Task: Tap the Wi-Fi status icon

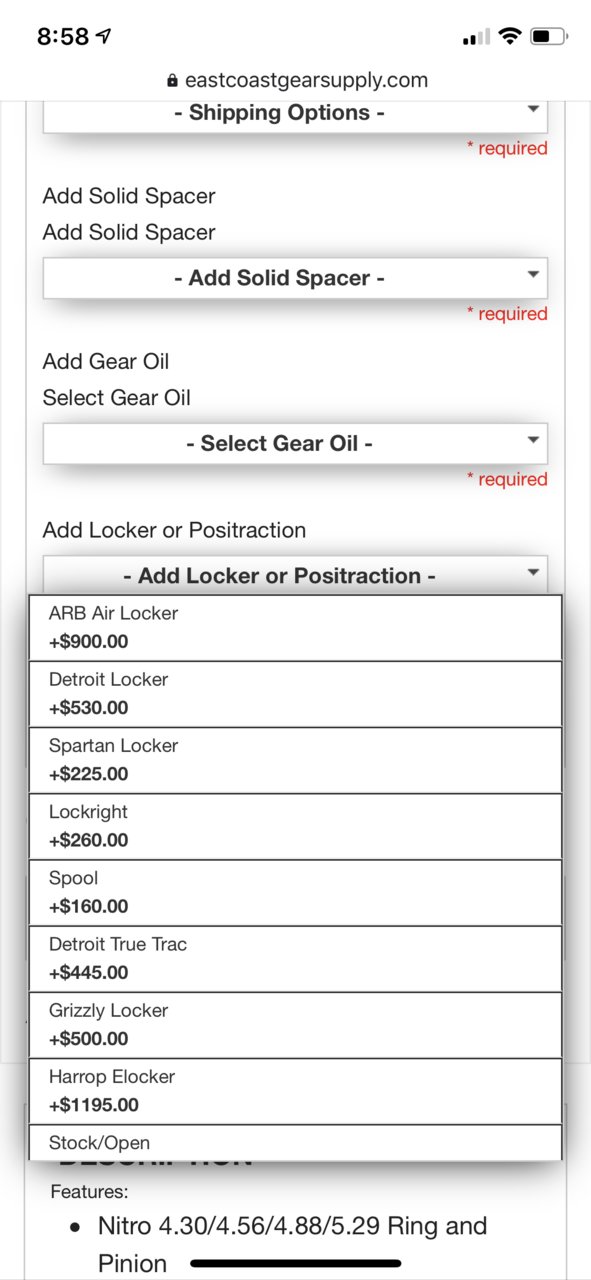Action: tap(510, 37)
